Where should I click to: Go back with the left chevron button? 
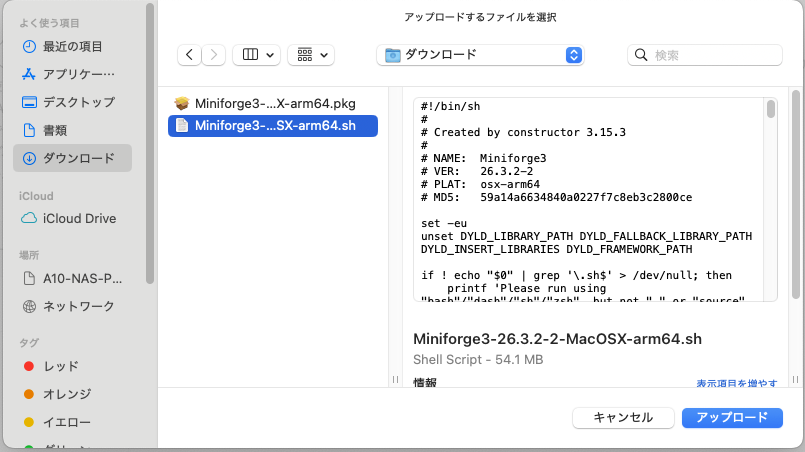189,54
